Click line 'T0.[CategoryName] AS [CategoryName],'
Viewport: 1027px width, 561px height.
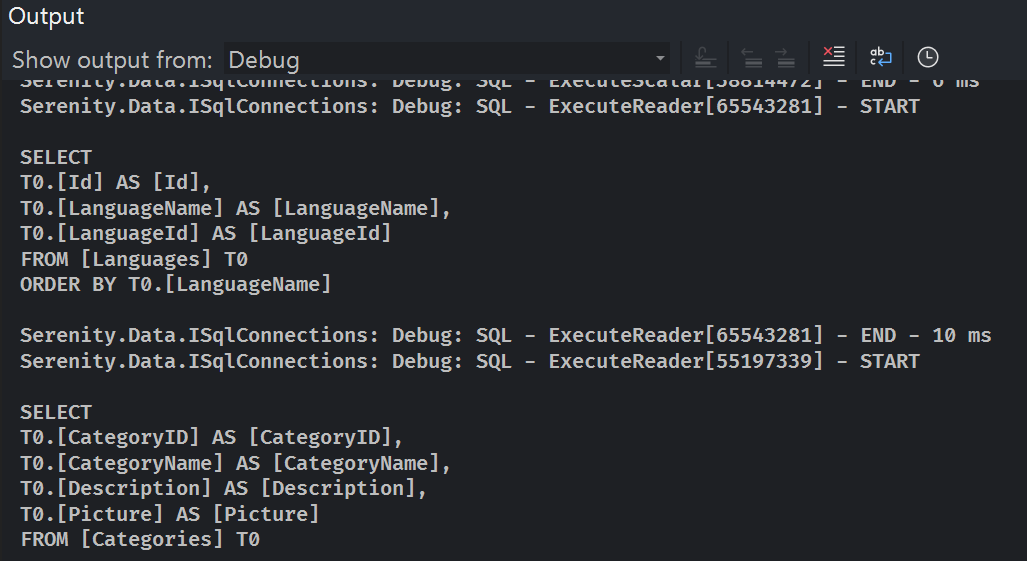235,463
